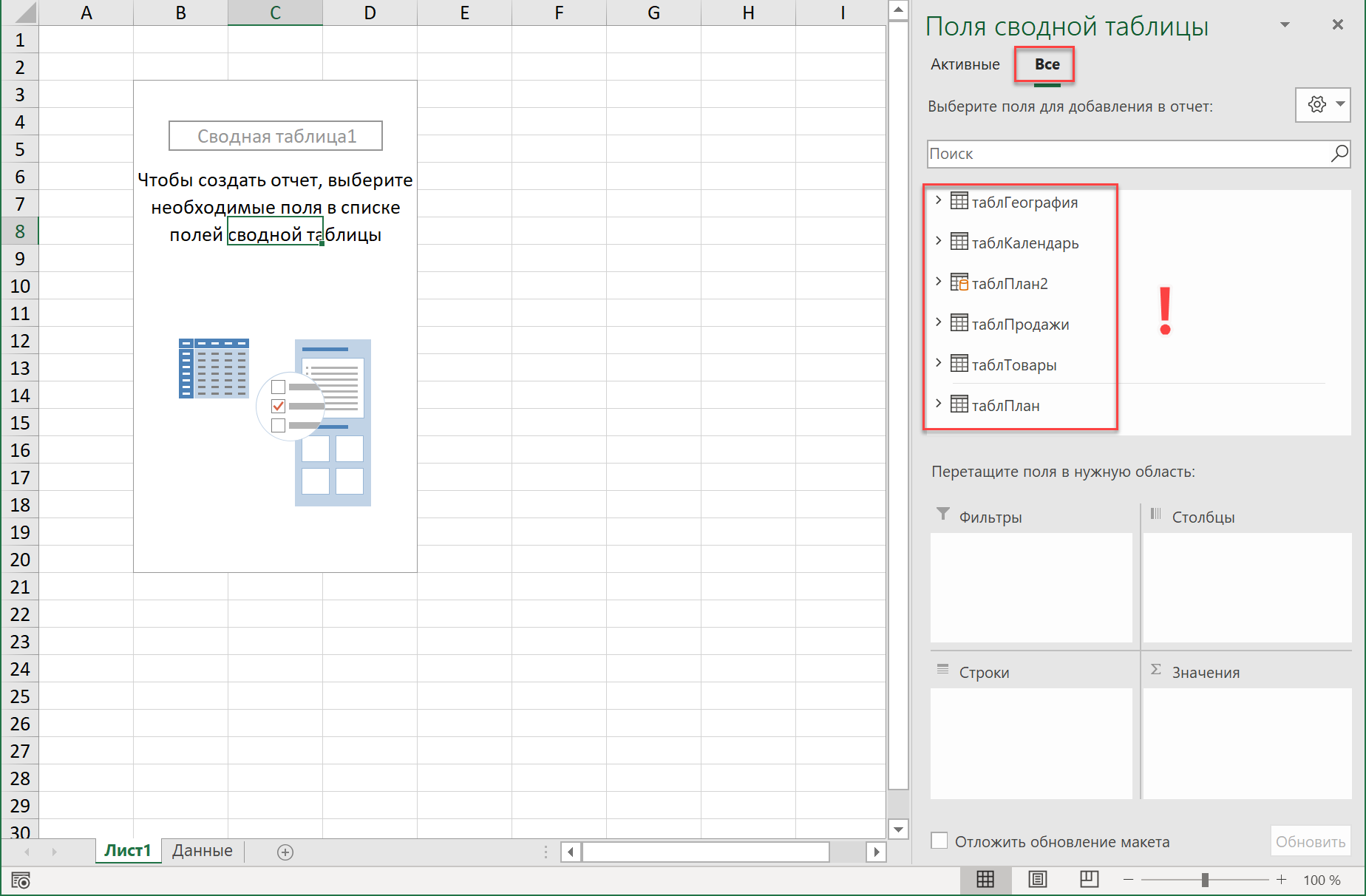Expand the таблТовары table
Screen dimensions: 1366x896
[x=938, y=363]
